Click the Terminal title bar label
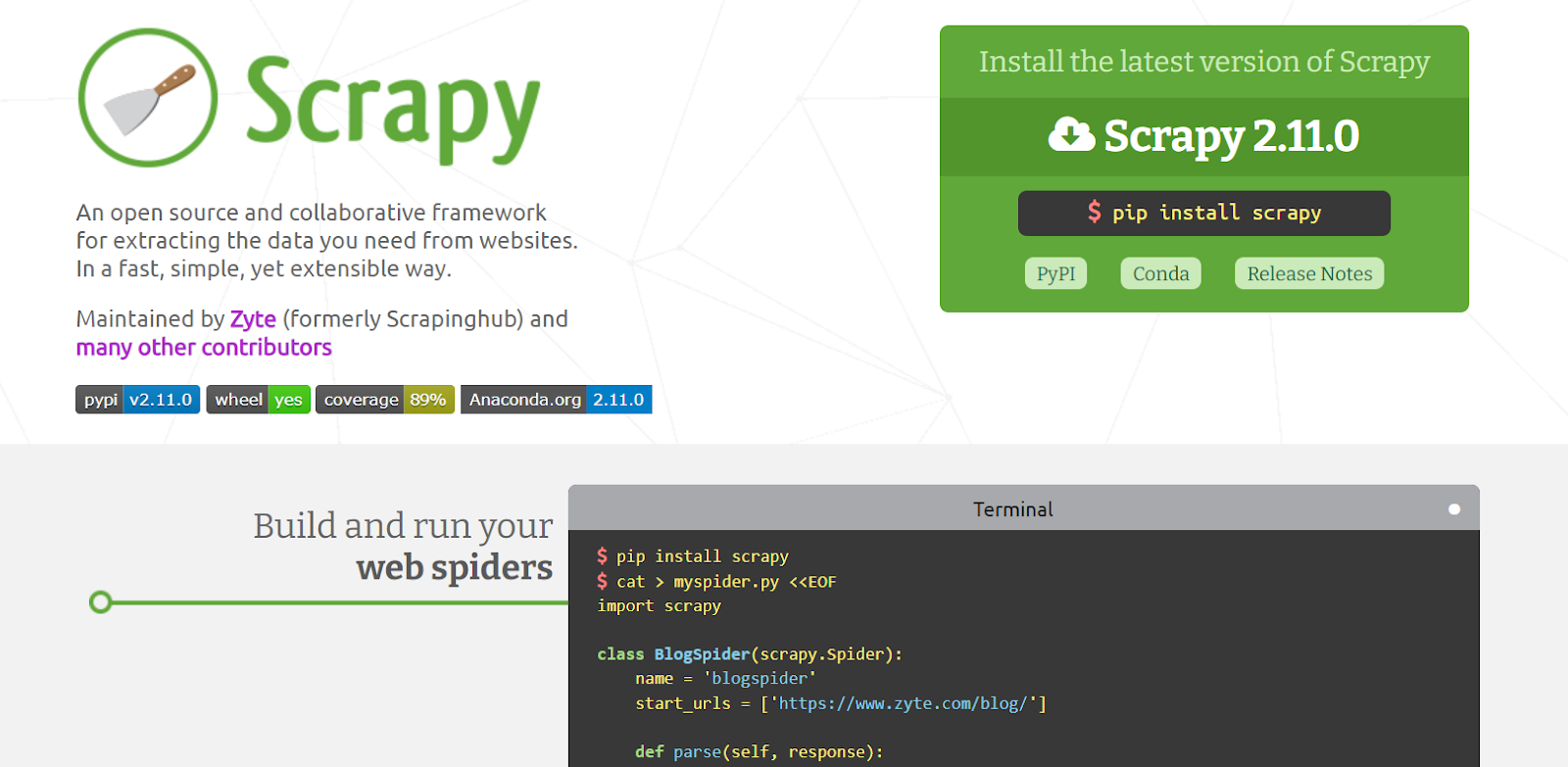Screen dimensions: 1568x767 click(1013, 509)
